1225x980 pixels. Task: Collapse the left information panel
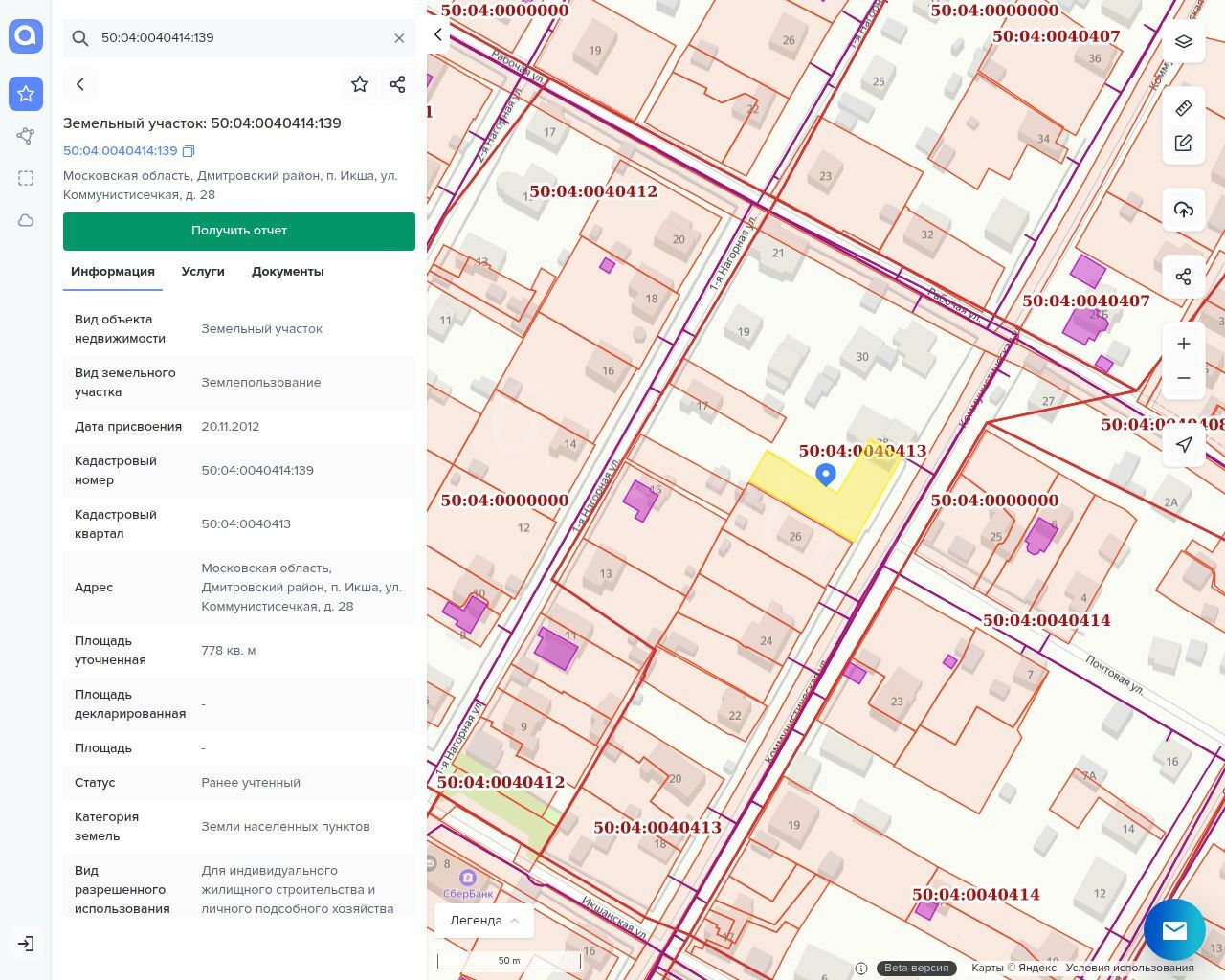click(438, 35)
